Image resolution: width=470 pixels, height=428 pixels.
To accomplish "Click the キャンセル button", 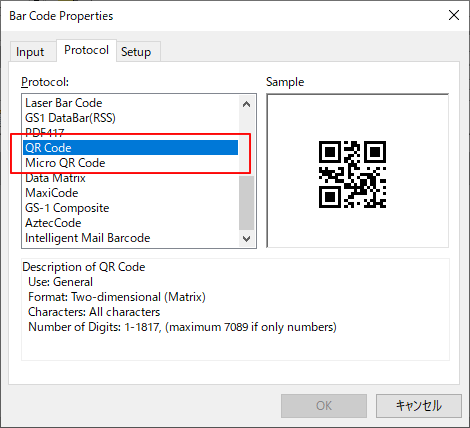I will coord(419,406).
